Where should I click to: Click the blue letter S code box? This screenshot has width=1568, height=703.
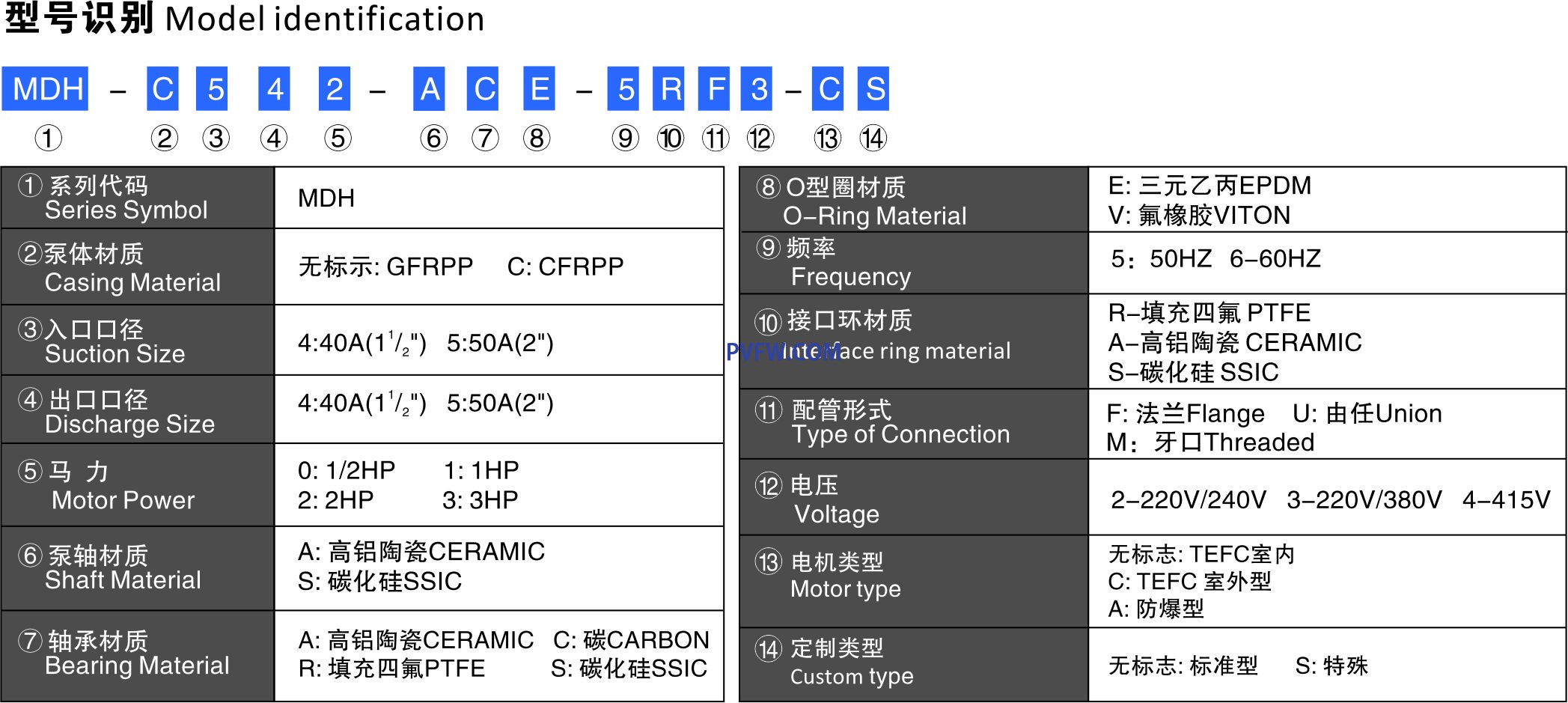click(873, 89)
